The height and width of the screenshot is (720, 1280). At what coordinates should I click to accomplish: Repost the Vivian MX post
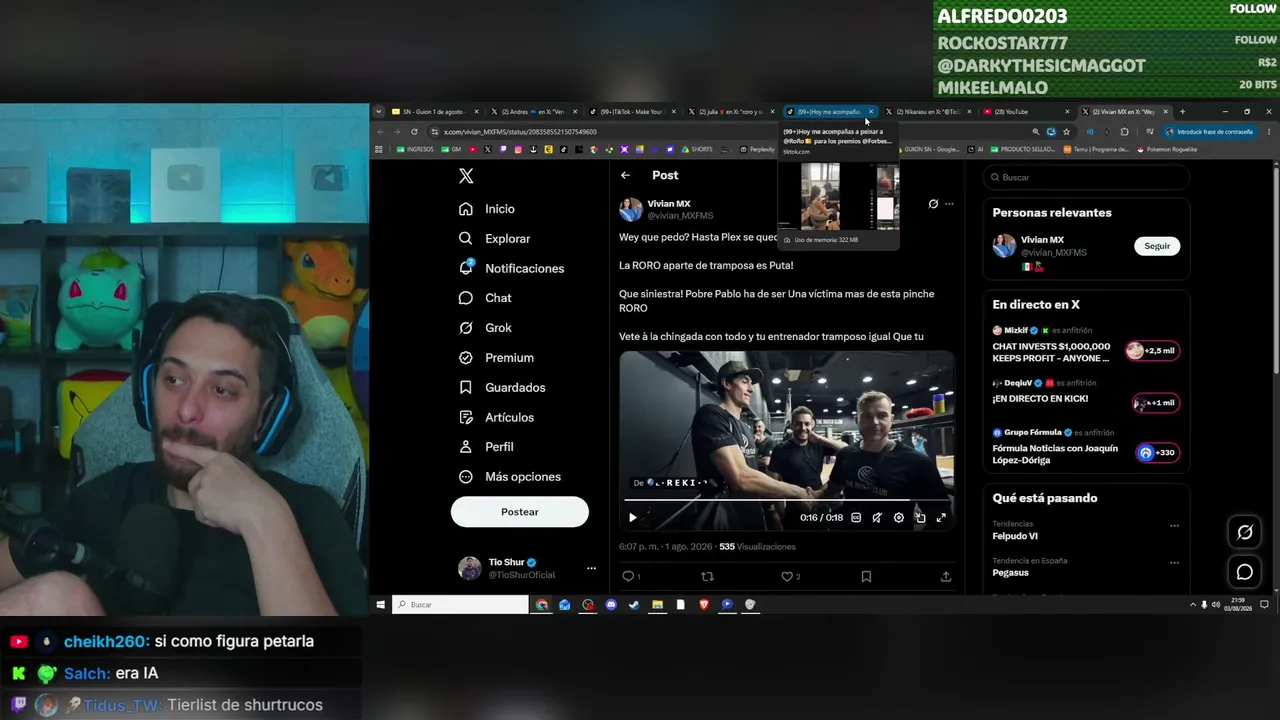(x=708, y=576)
